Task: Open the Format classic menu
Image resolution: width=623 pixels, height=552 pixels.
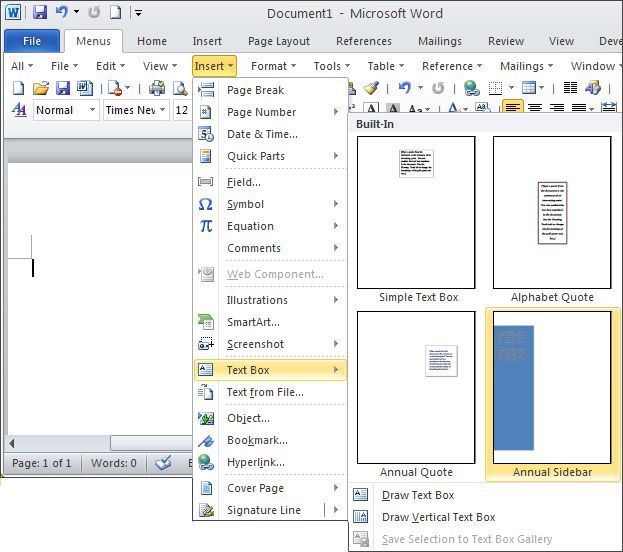Action: pos(273,66)
